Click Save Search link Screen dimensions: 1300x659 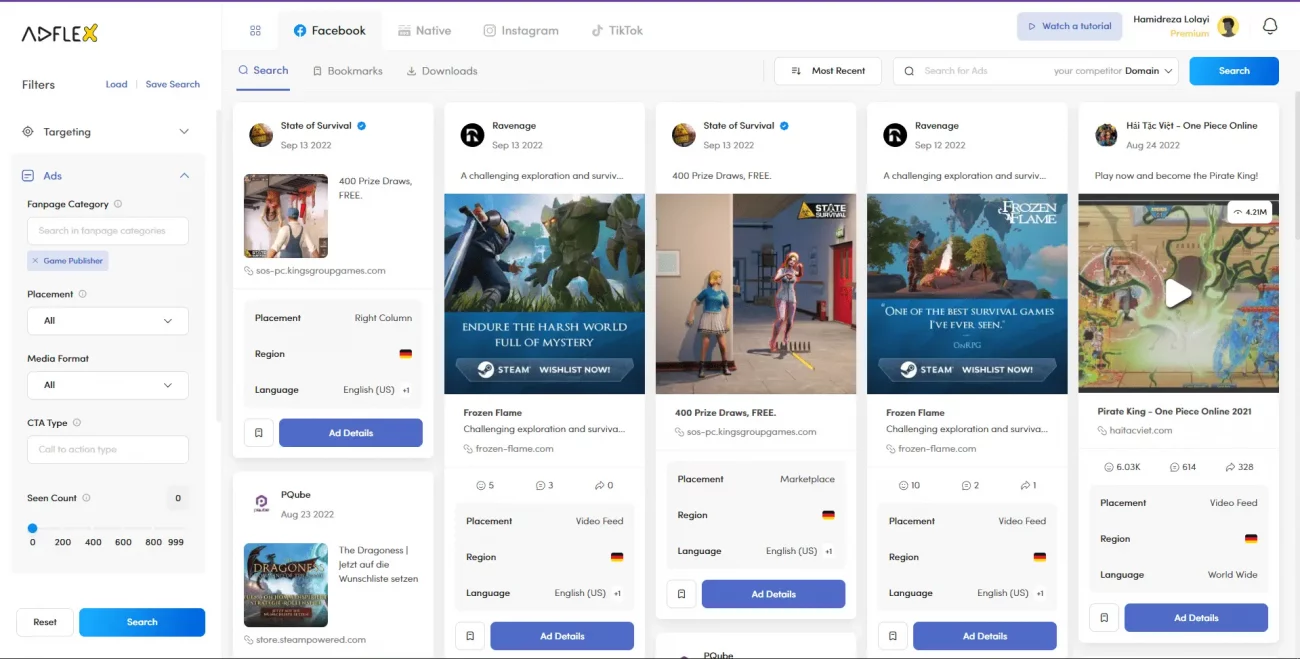173,85
